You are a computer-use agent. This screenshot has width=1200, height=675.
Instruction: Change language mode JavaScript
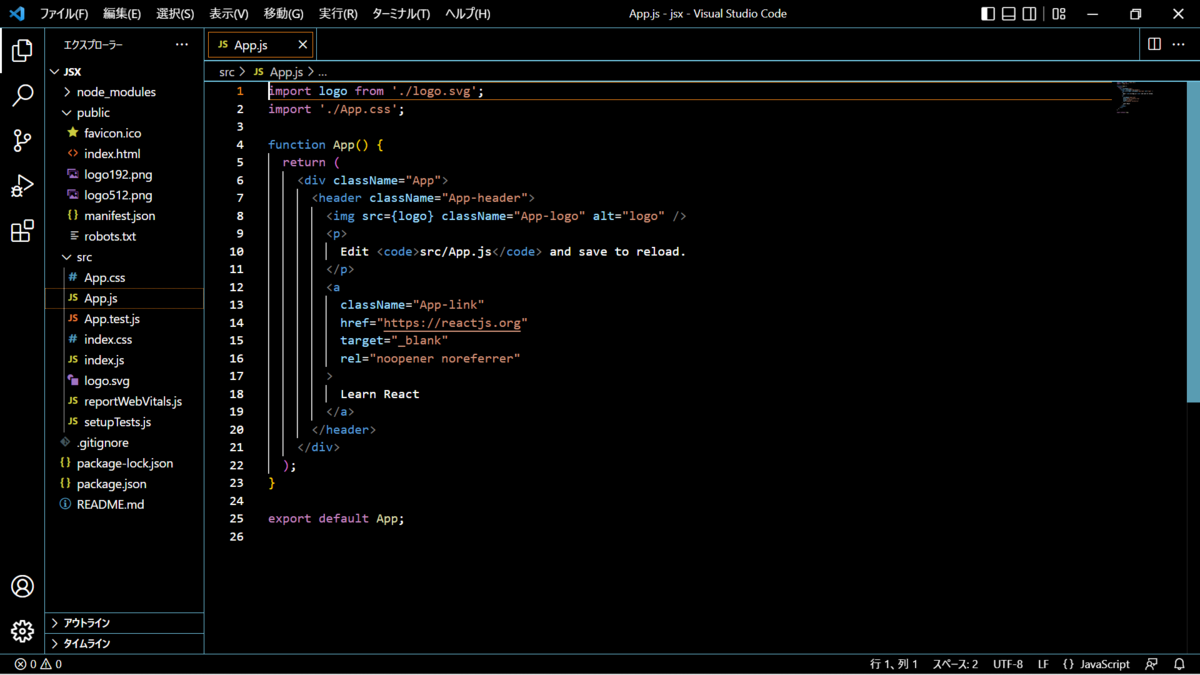[x=1104, y=664]
